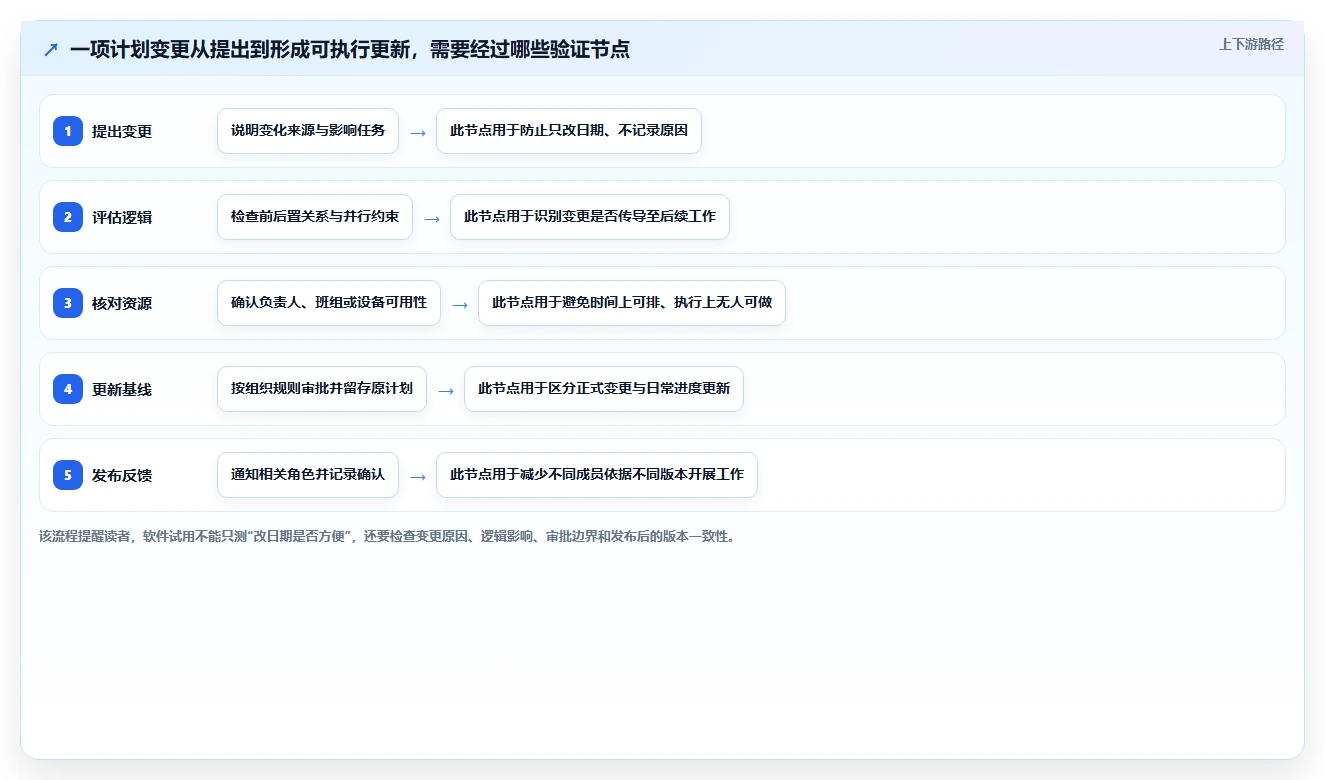
Task: Click the 核对资源 step label
Action: click(x=122, y=303)
